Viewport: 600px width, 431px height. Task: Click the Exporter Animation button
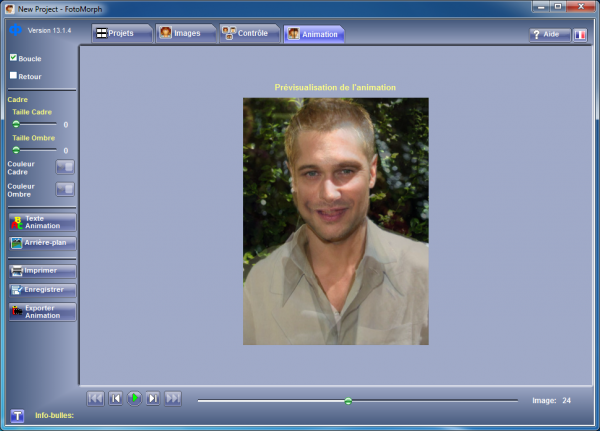click(42, 312)
